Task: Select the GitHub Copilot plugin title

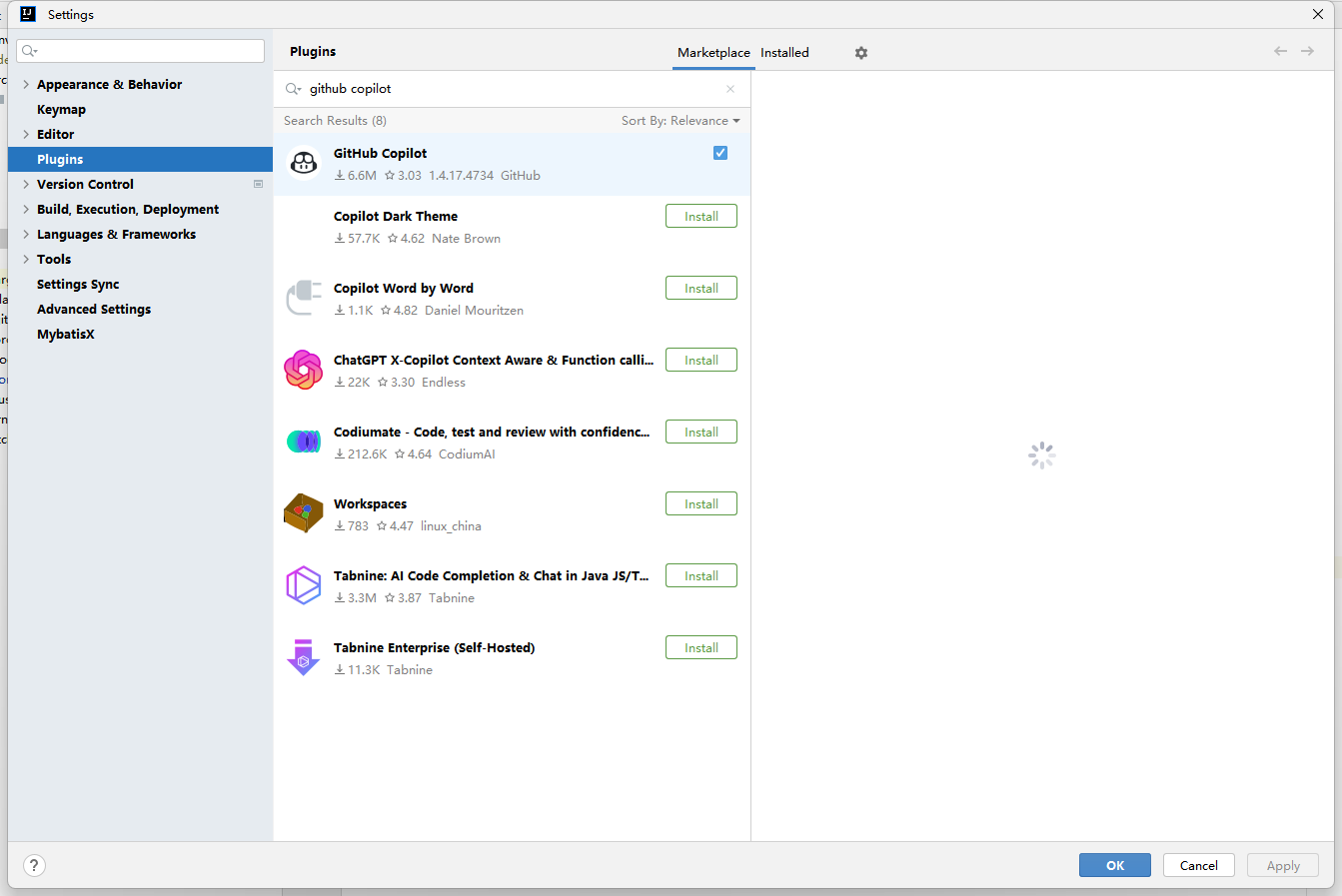Action: click(380, 153)
